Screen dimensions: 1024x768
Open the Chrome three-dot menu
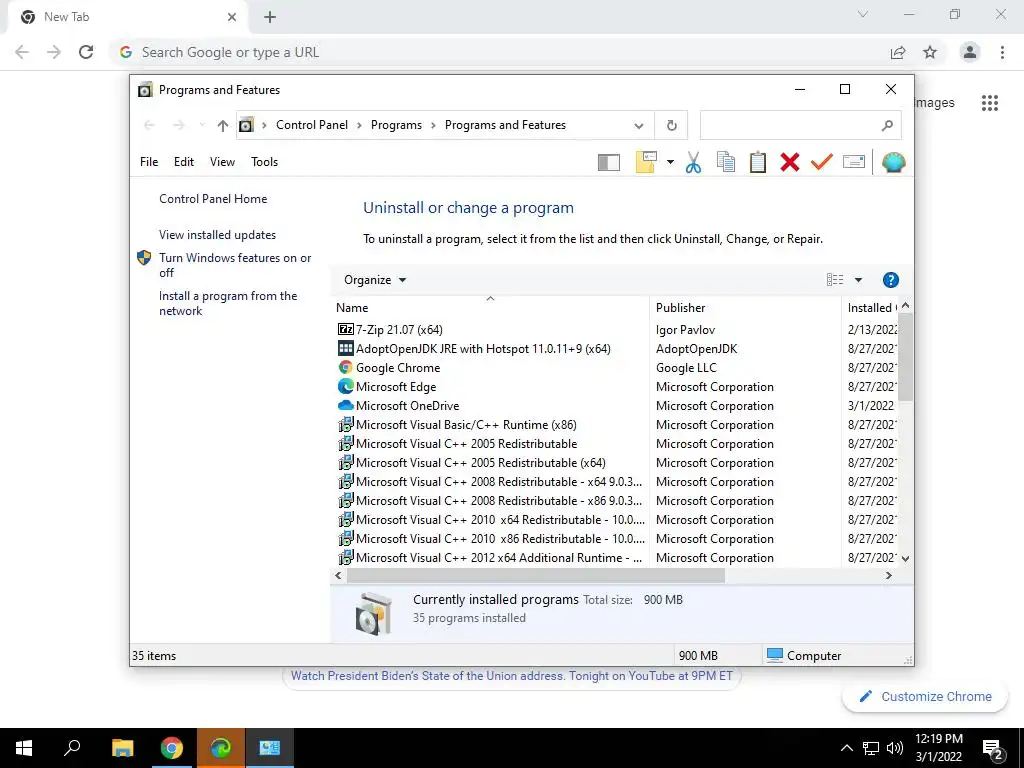[x=1002, y=52]
